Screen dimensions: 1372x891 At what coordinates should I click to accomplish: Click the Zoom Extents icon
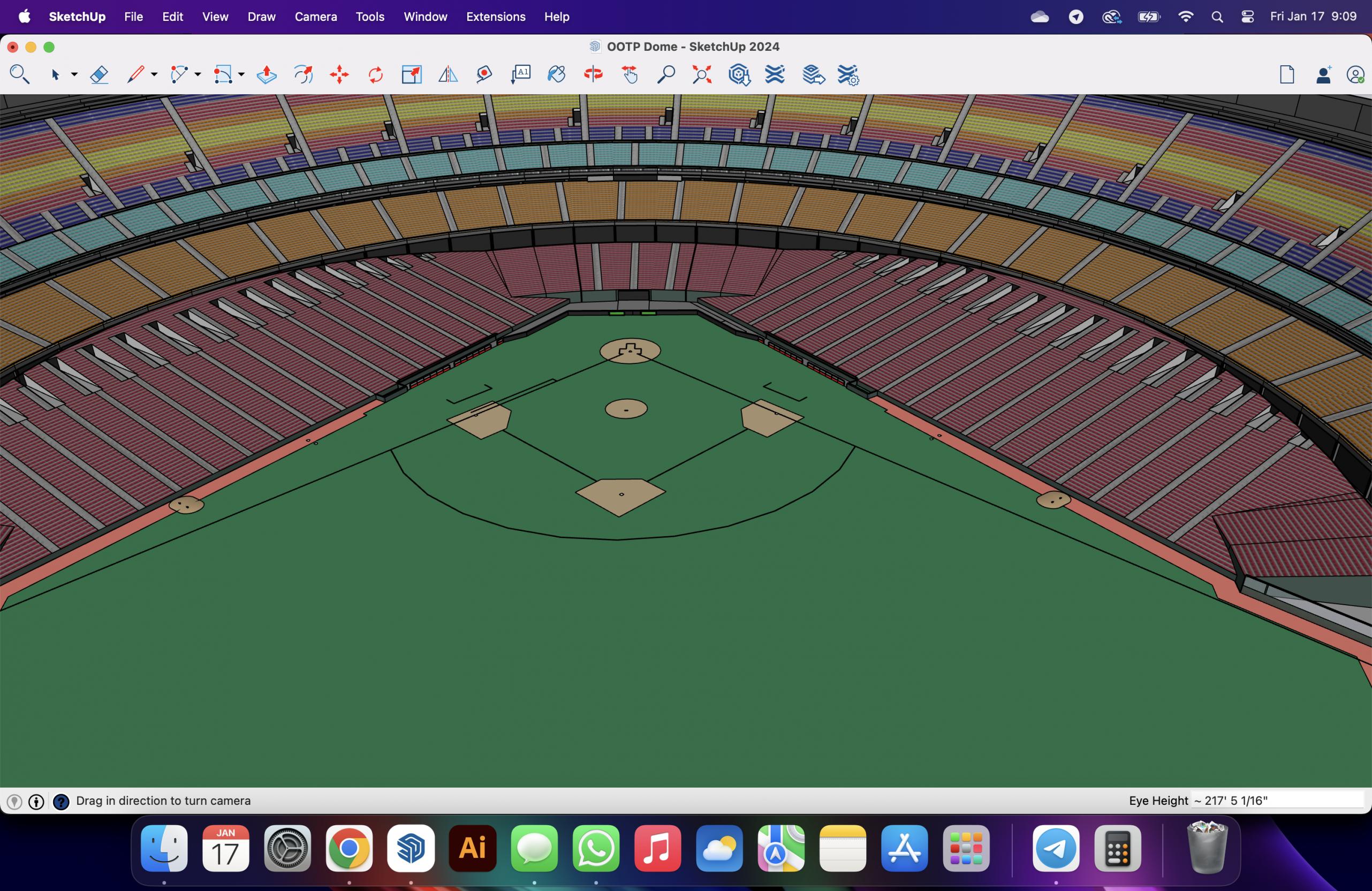[702, 75]
